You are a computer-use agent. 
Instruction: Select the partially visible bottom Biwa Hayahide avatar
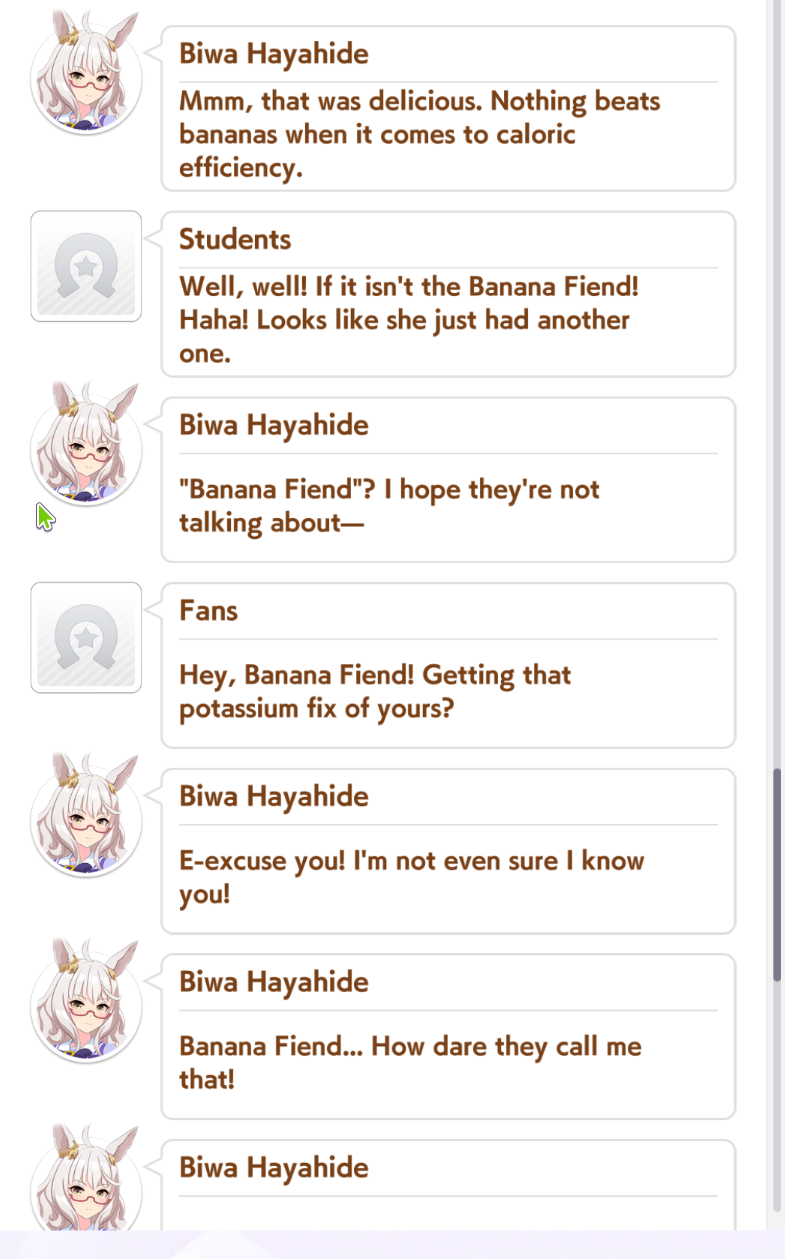[x=86, y=1182]
